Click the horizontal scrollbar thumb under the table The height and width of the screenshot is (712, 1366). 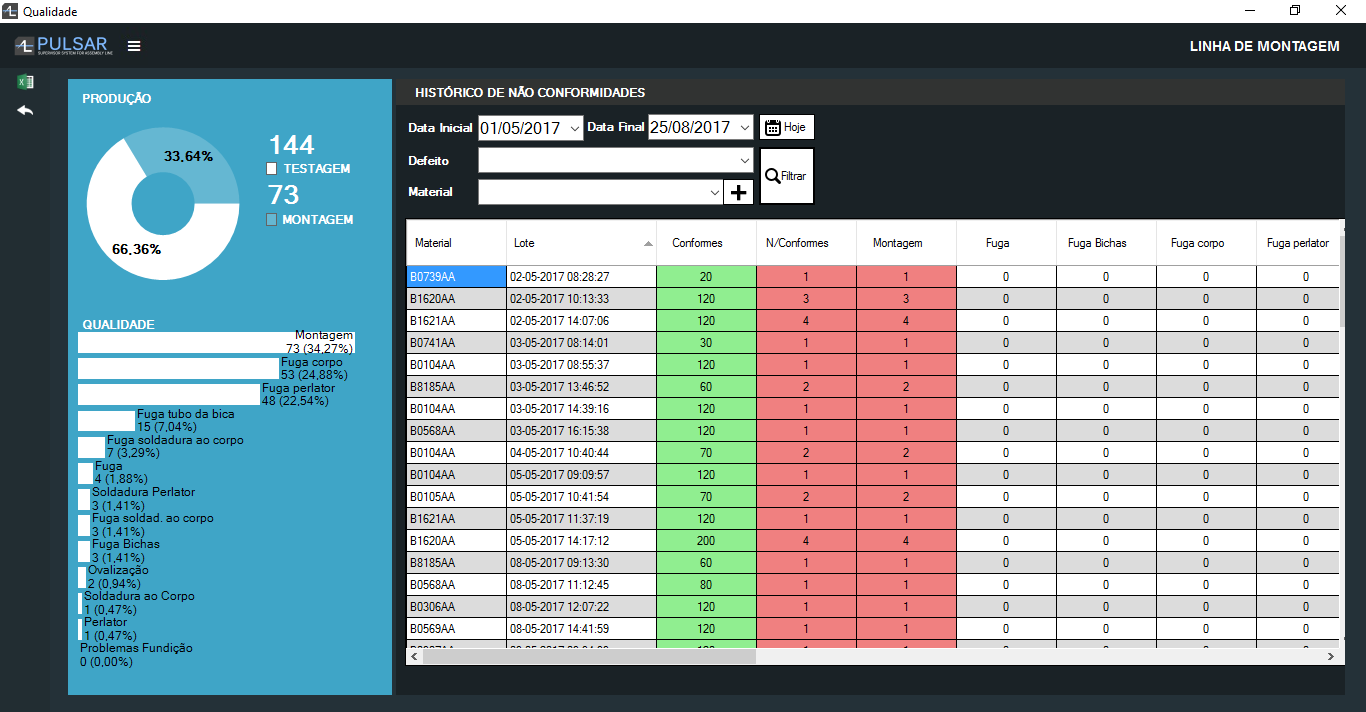click(590, 657)
